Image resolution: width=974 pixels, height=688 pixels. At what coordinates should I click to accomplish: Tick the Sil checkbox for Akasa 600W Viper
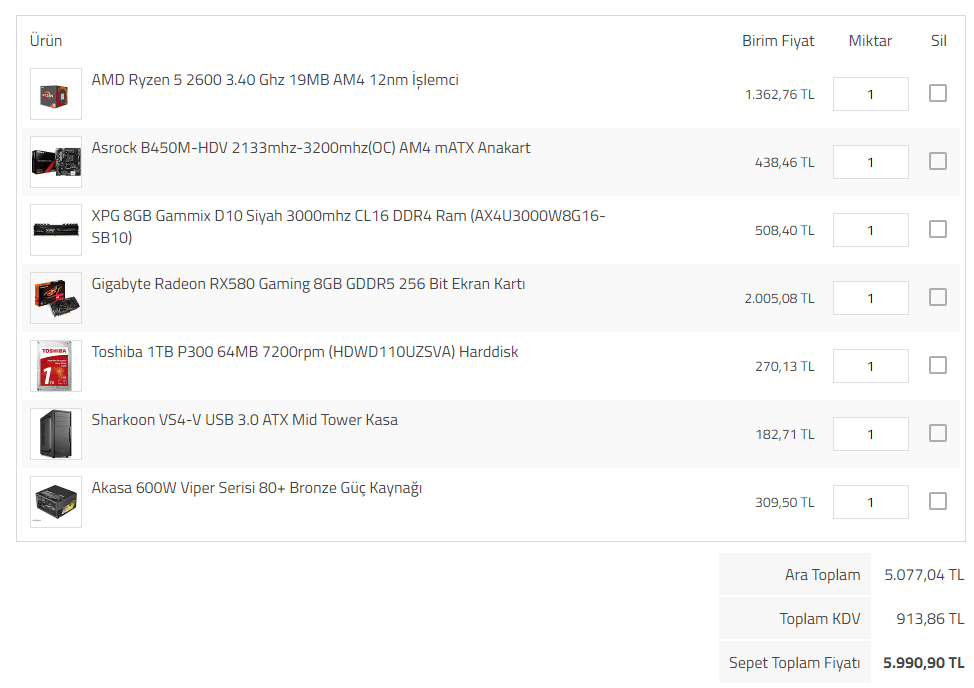click(938, 501)
